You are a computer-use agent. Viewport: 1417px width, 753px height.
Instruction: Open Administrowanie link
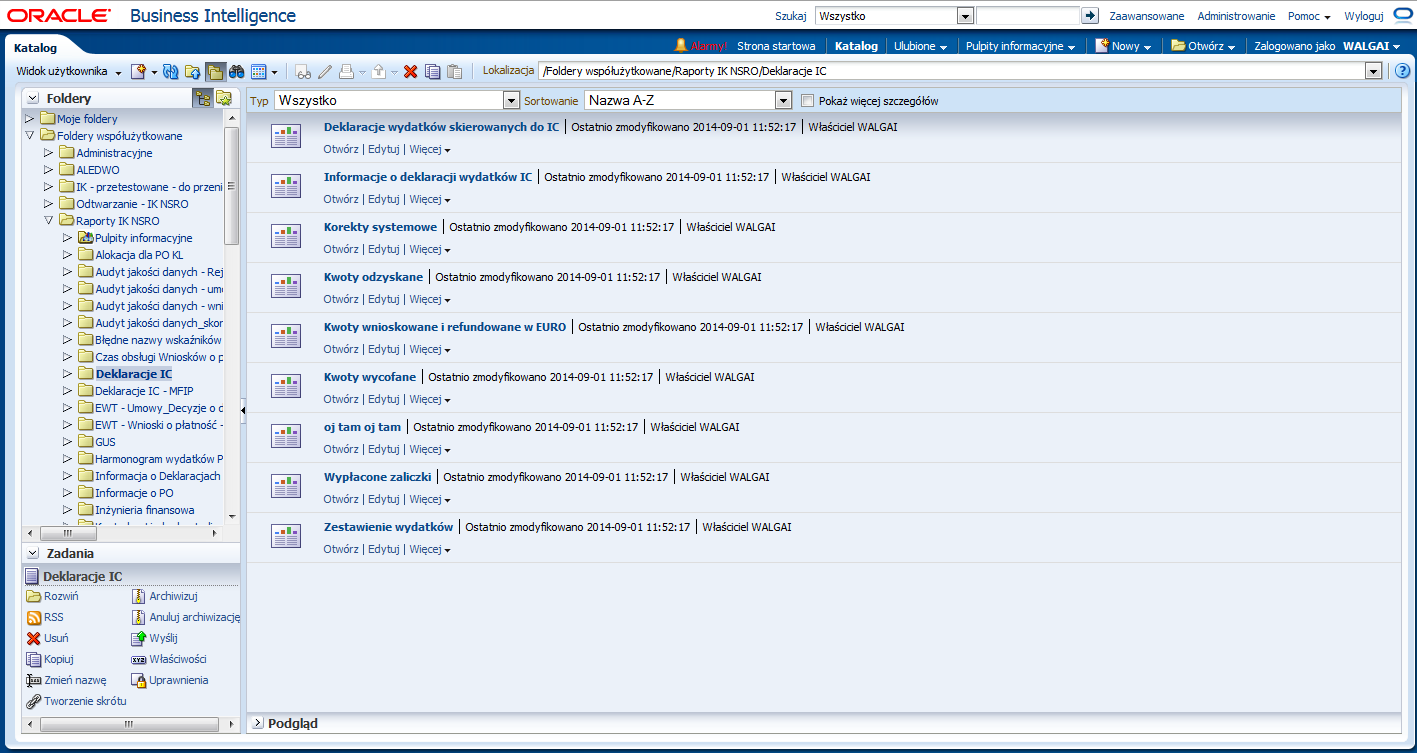click(1236, 16)
